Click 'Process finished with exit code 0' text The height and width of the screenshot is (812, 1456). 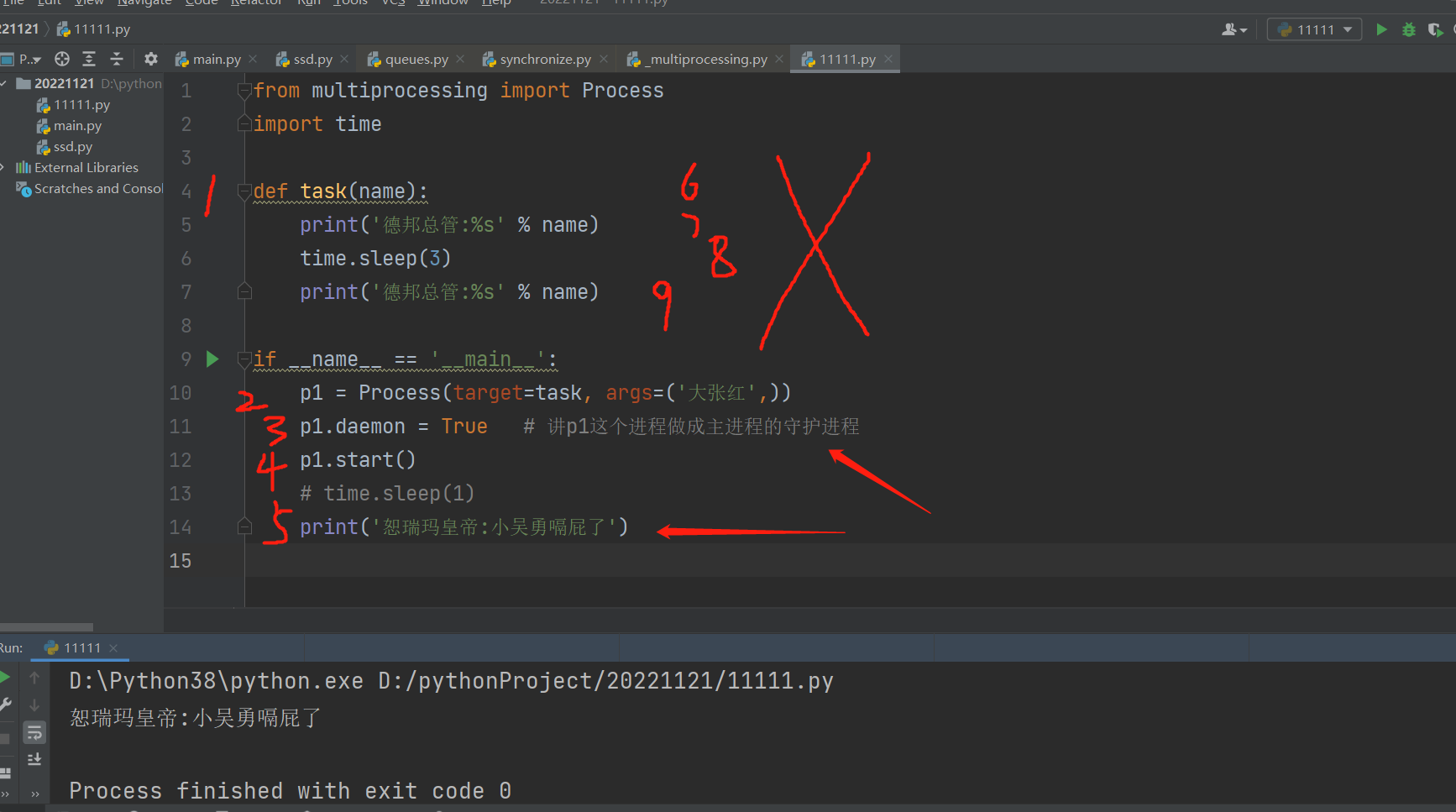tap(291, 791)
